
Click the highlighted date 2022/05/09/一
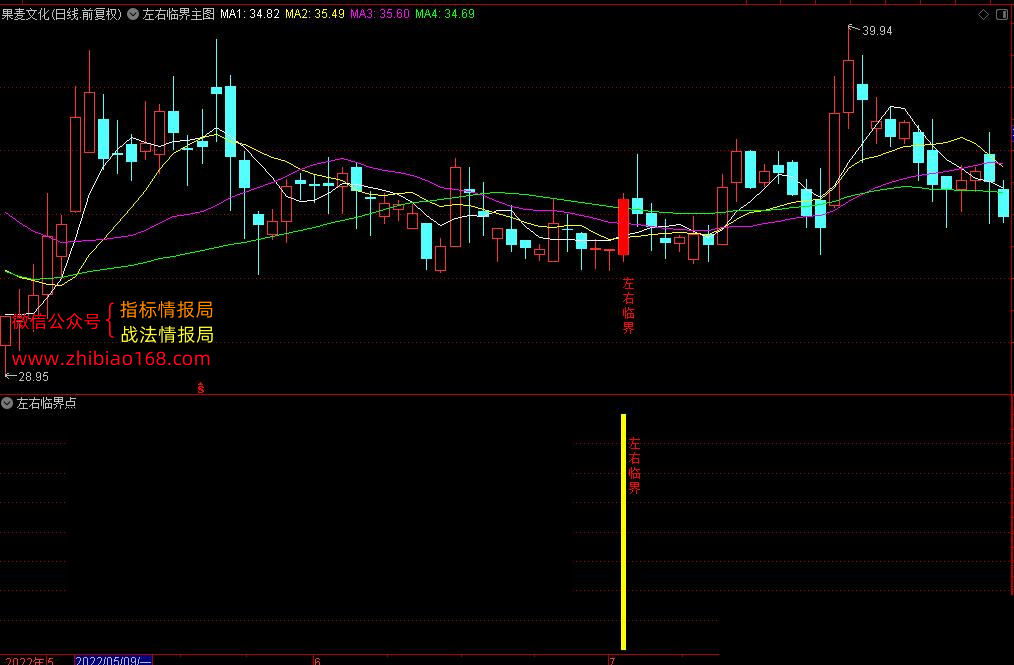(x=113, y=660)
